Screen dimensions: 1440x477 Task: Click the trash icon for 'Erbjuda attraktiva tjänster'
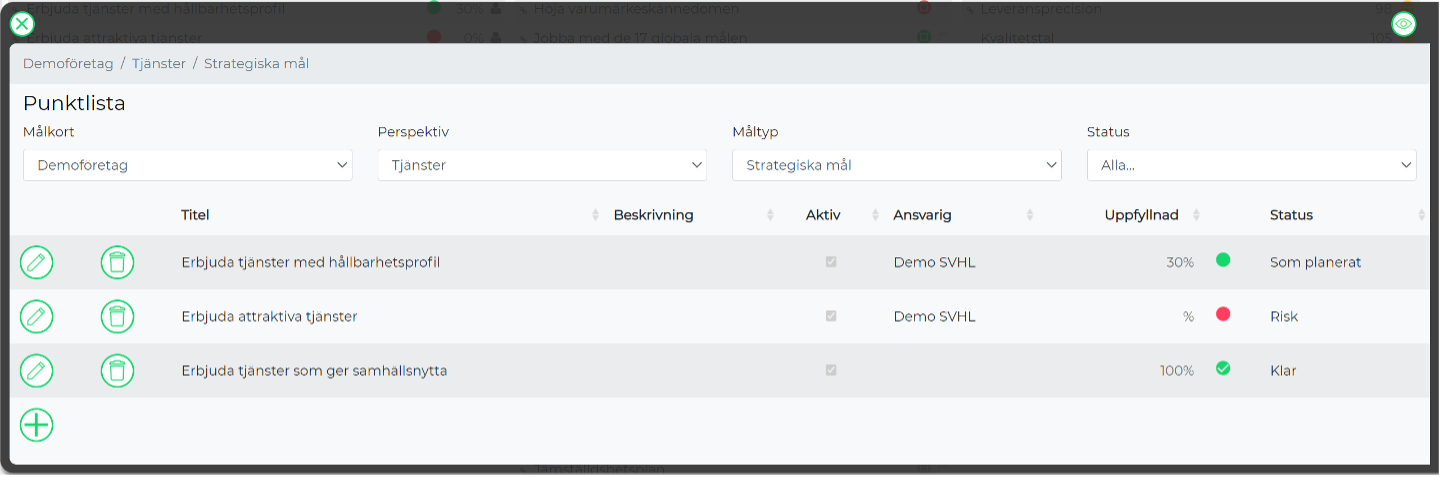tap(117, 316)
